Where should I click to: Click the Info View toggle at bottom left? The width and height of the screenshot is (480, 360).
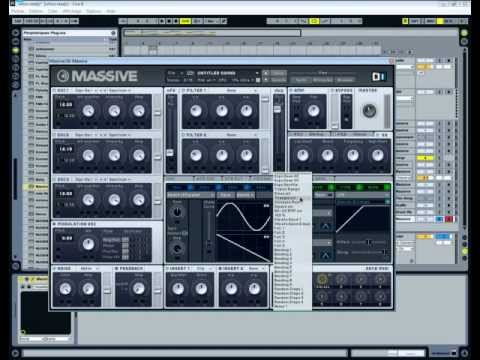pos(15,353)
